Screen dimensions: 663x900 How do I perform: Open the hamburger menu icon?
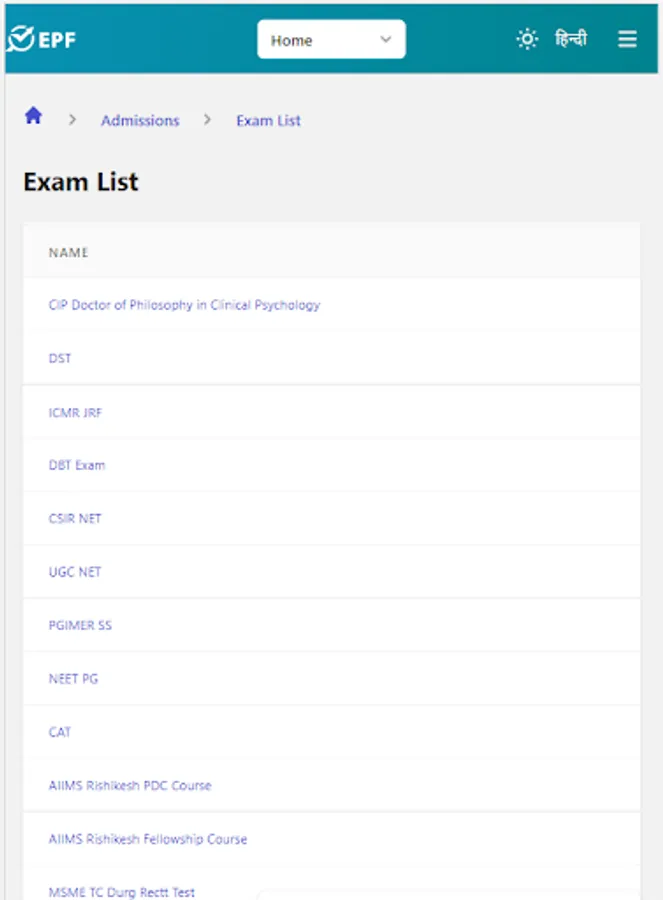pos(627,40)
